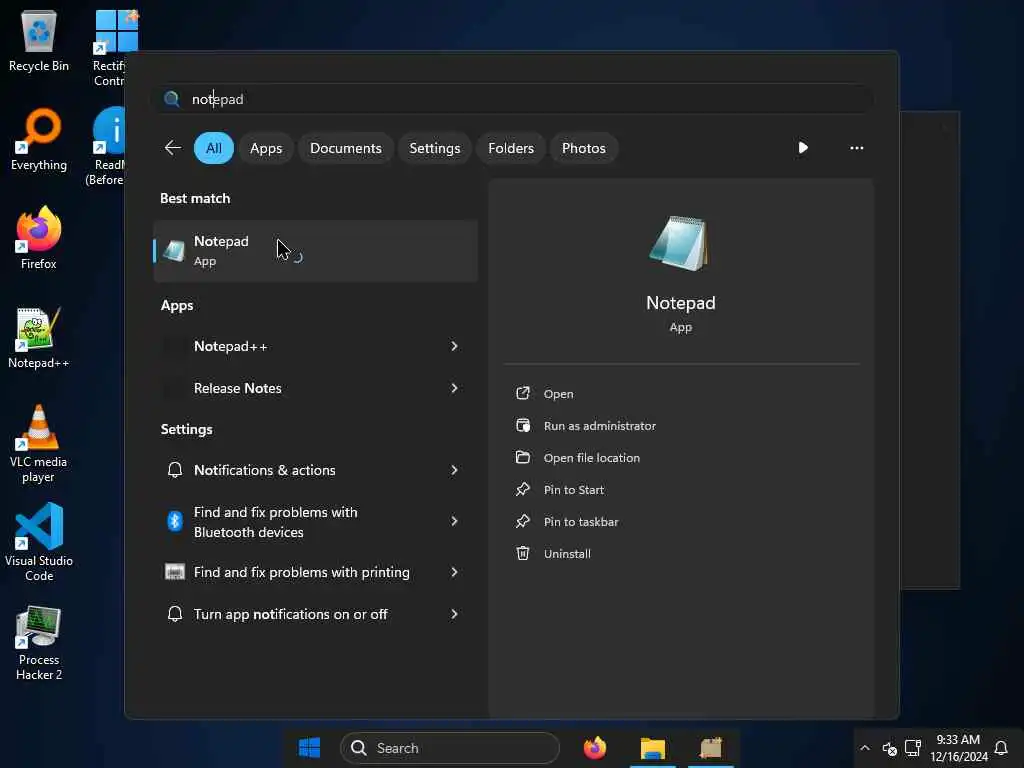Choose Uninstall text
Screen dimensions: 1024x768
(567, 554)
